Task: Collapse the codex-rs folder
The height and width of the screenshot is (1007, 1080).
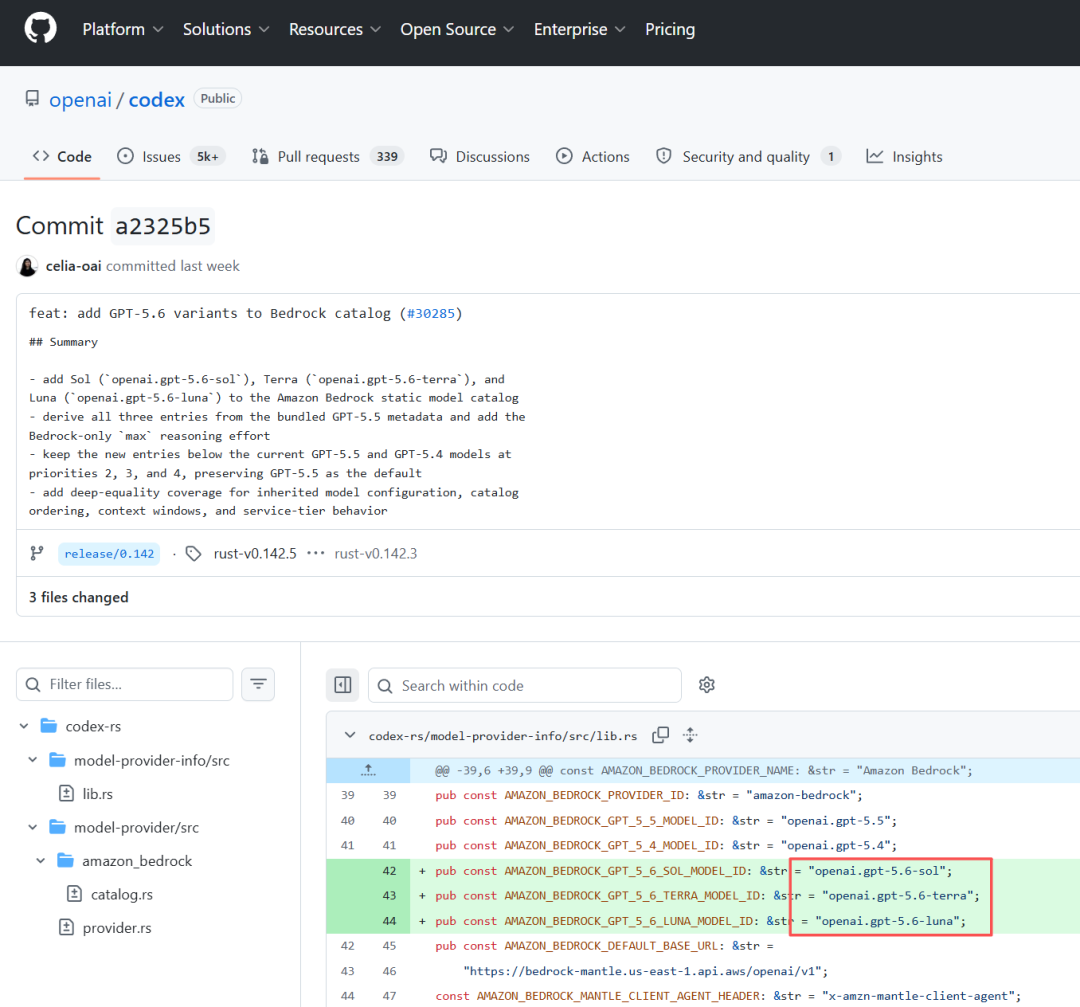Action: coord(24,726)
